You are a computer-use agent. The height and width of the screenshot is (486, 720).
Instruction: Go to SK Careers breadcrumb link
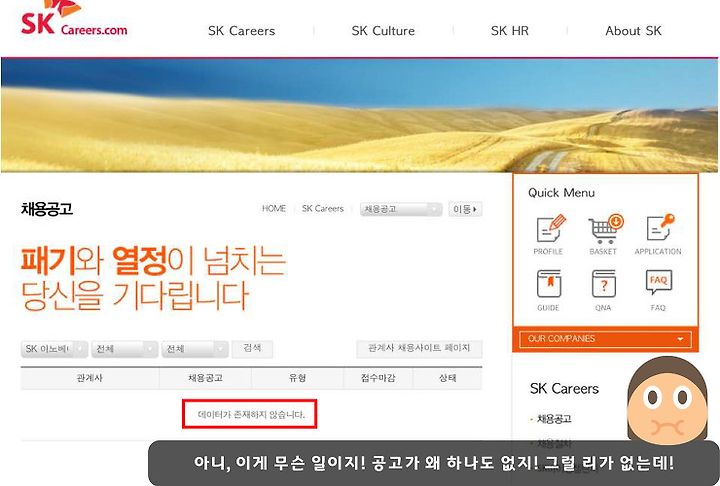point(323,209)
